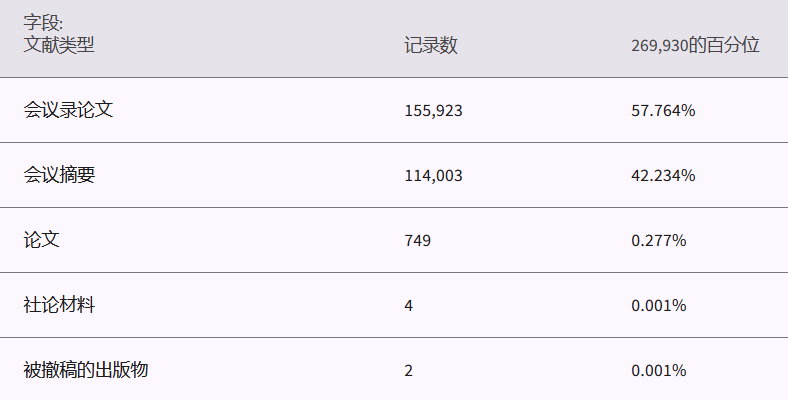Select the 被撤稿的出版物 entry
Image resolution: width=788 pixels, height=400 pixels.
[86, 370]
